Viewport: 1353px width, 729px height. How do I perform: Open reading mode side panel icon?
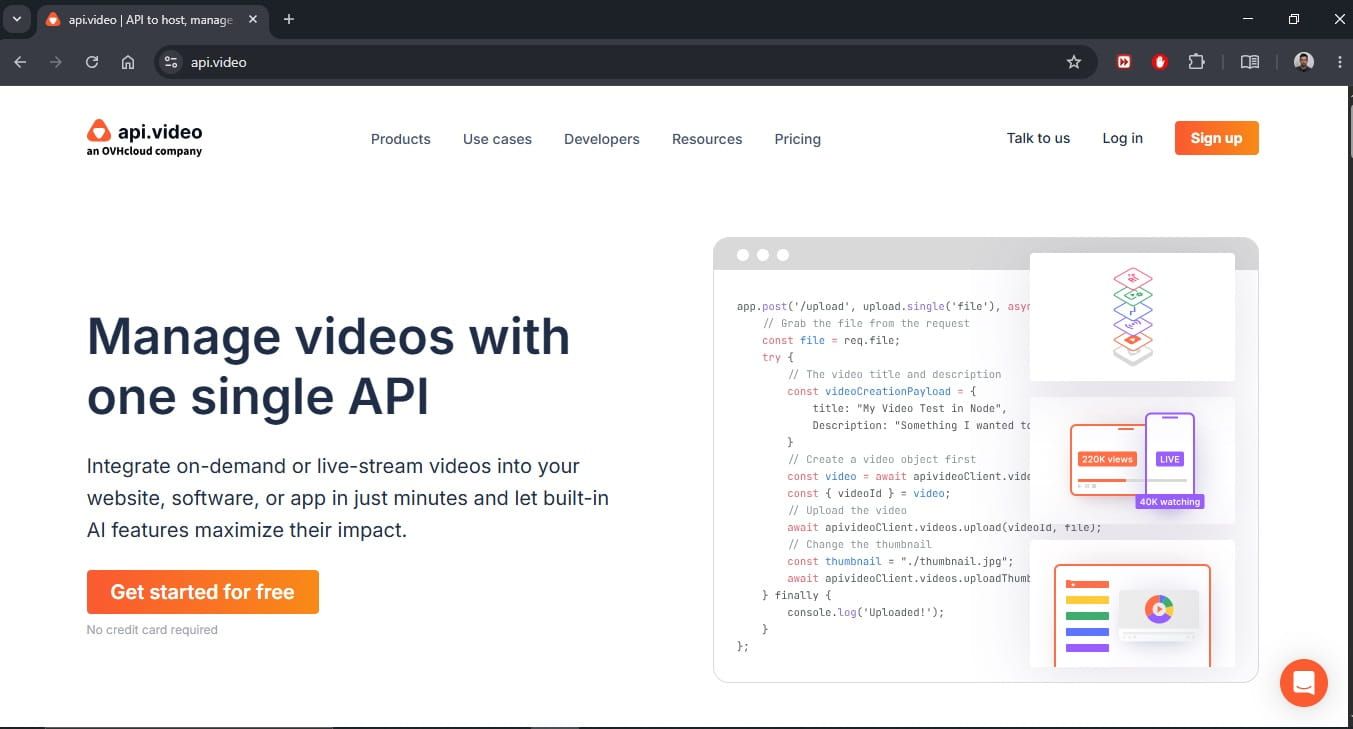coord(1250,62)
